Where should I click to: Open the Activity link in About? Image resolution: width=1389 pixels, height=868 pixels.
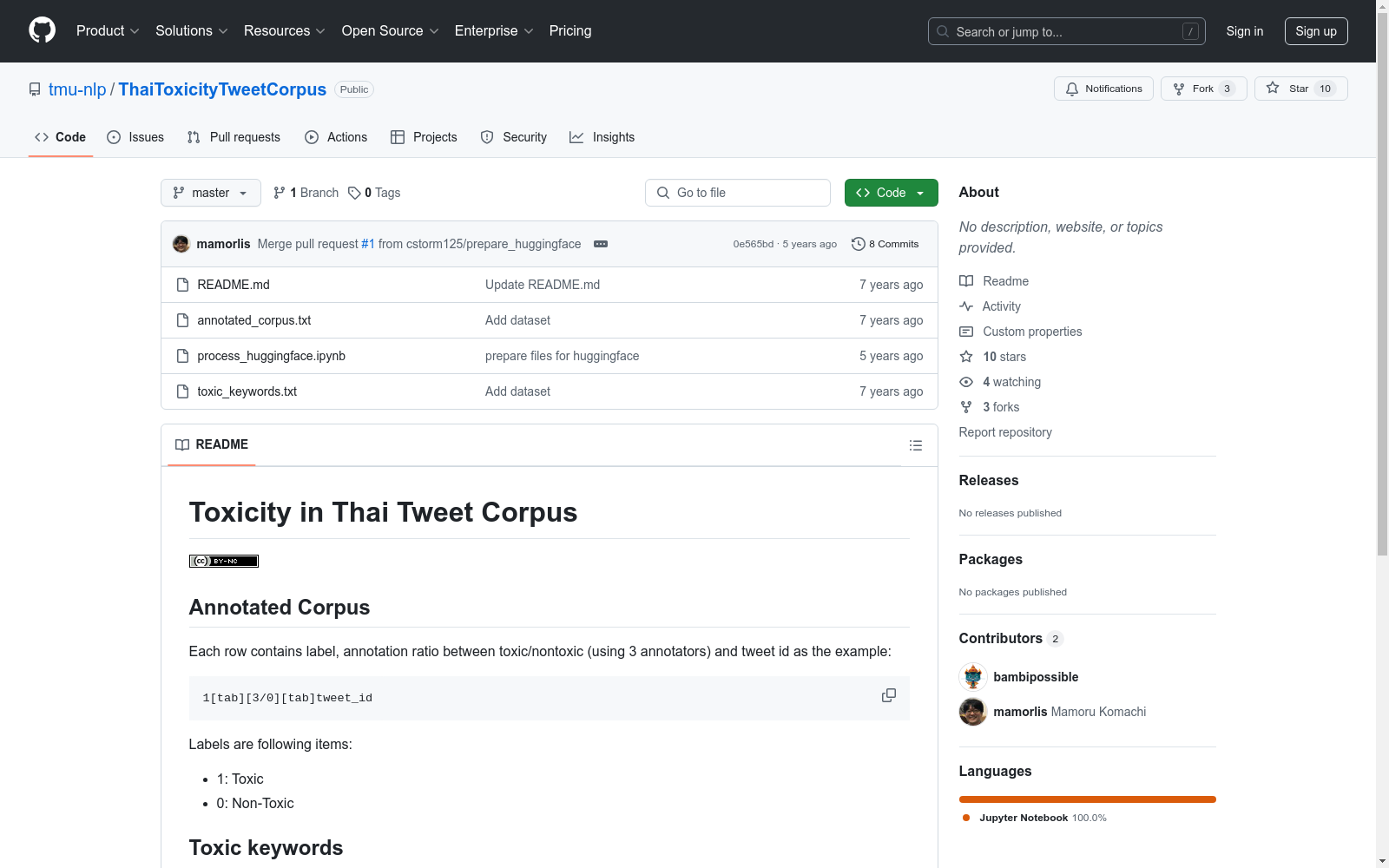click(991, 306)
